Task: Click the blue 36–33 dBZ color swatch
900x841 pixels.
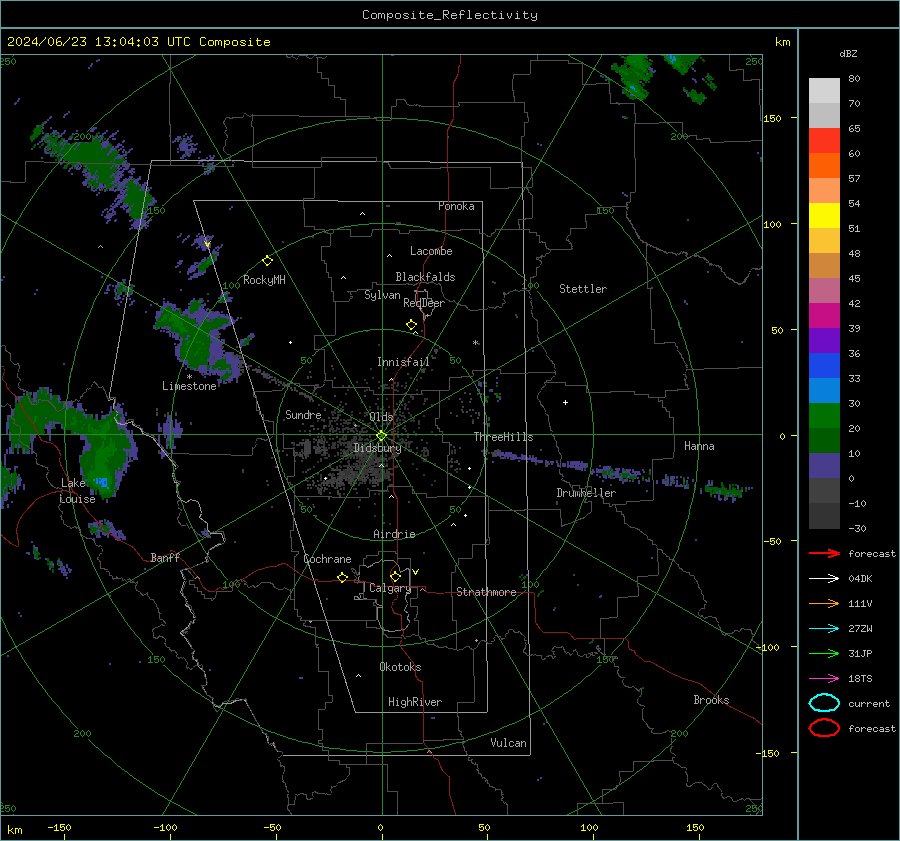Action: tap(824, 366)
